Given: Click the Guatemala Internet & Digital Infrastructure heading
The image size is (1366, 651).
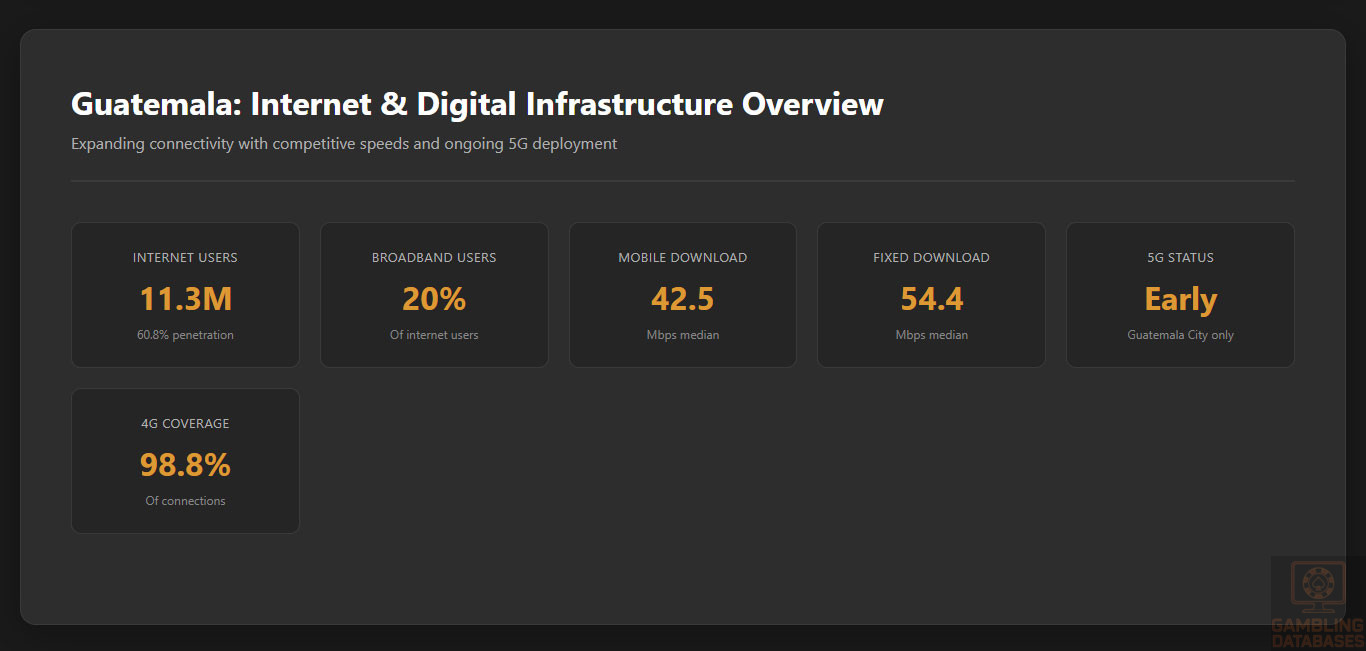Looking at the screenshot, I should click(477, 104).
